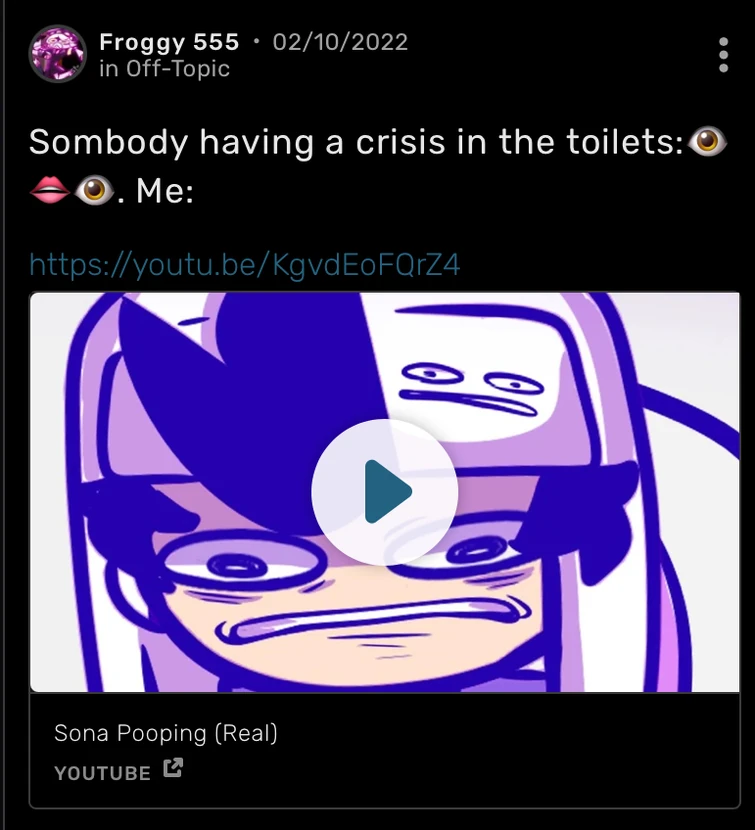Click the YOUTUBE source label
Viewport: 755px width, 830px height.
(x=102, y=772)
